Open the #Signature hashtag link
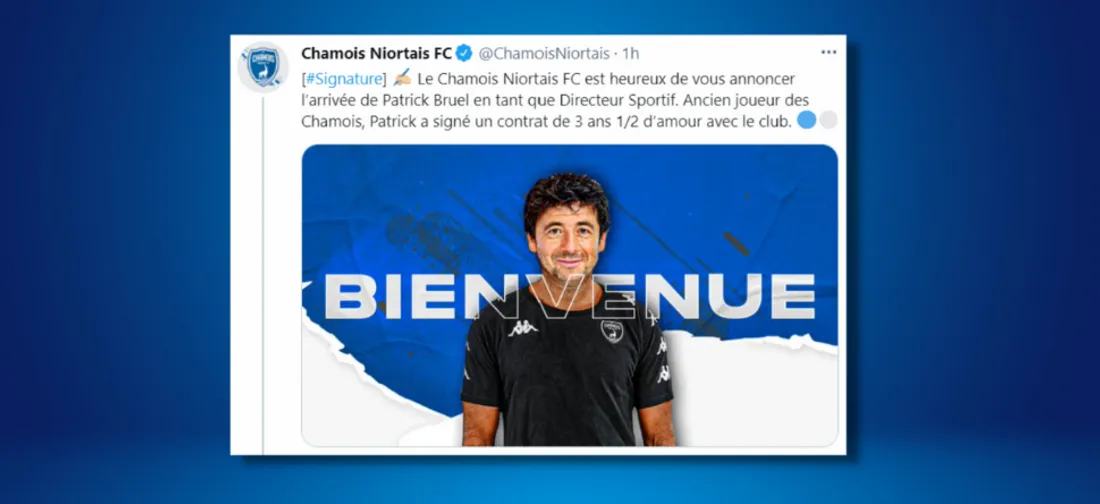This screenshot has height=504, width=1100. coord(345,78)
